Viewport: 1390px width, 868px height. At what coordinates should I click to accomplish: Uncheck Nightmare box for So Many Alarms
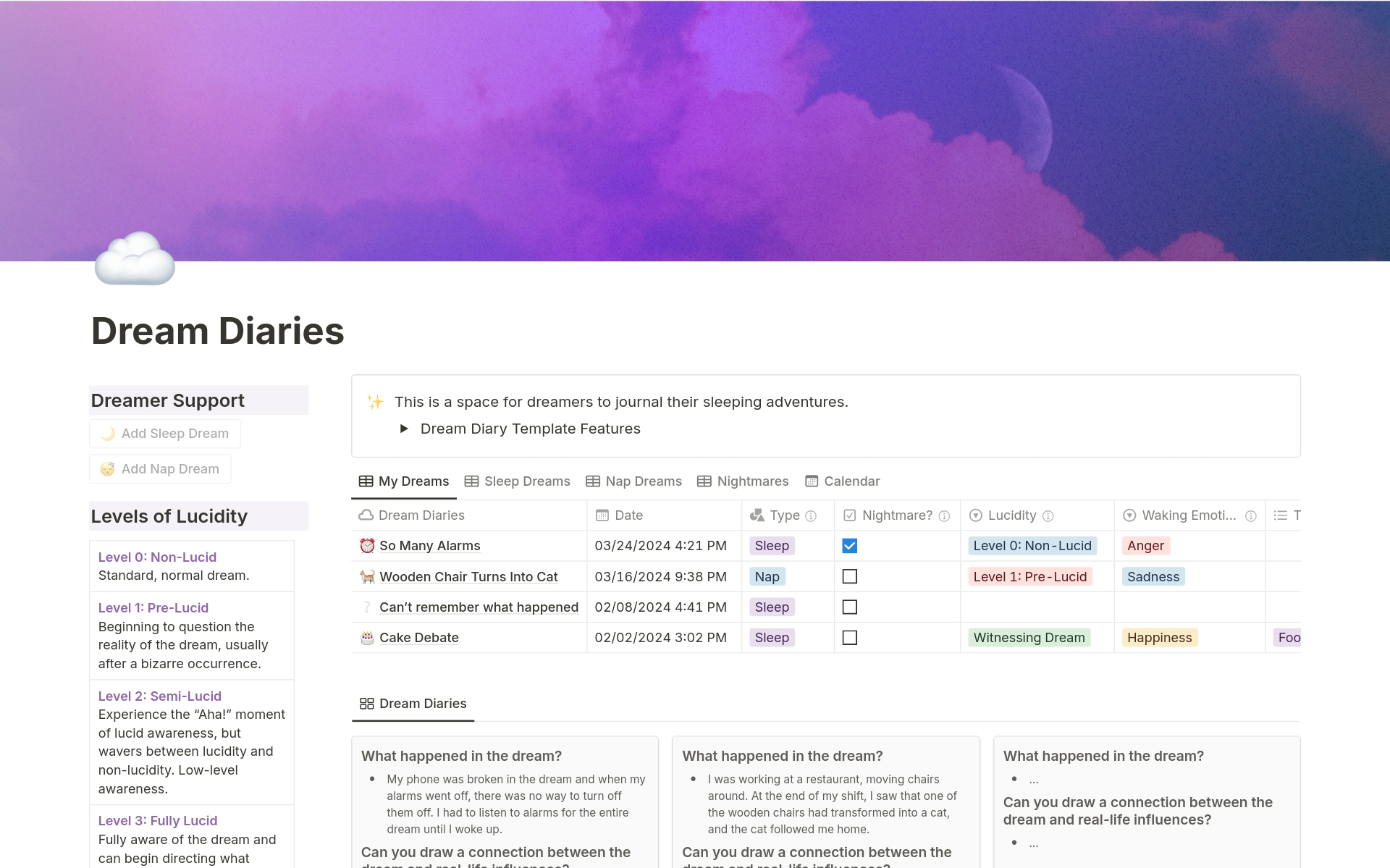(849, 546)
